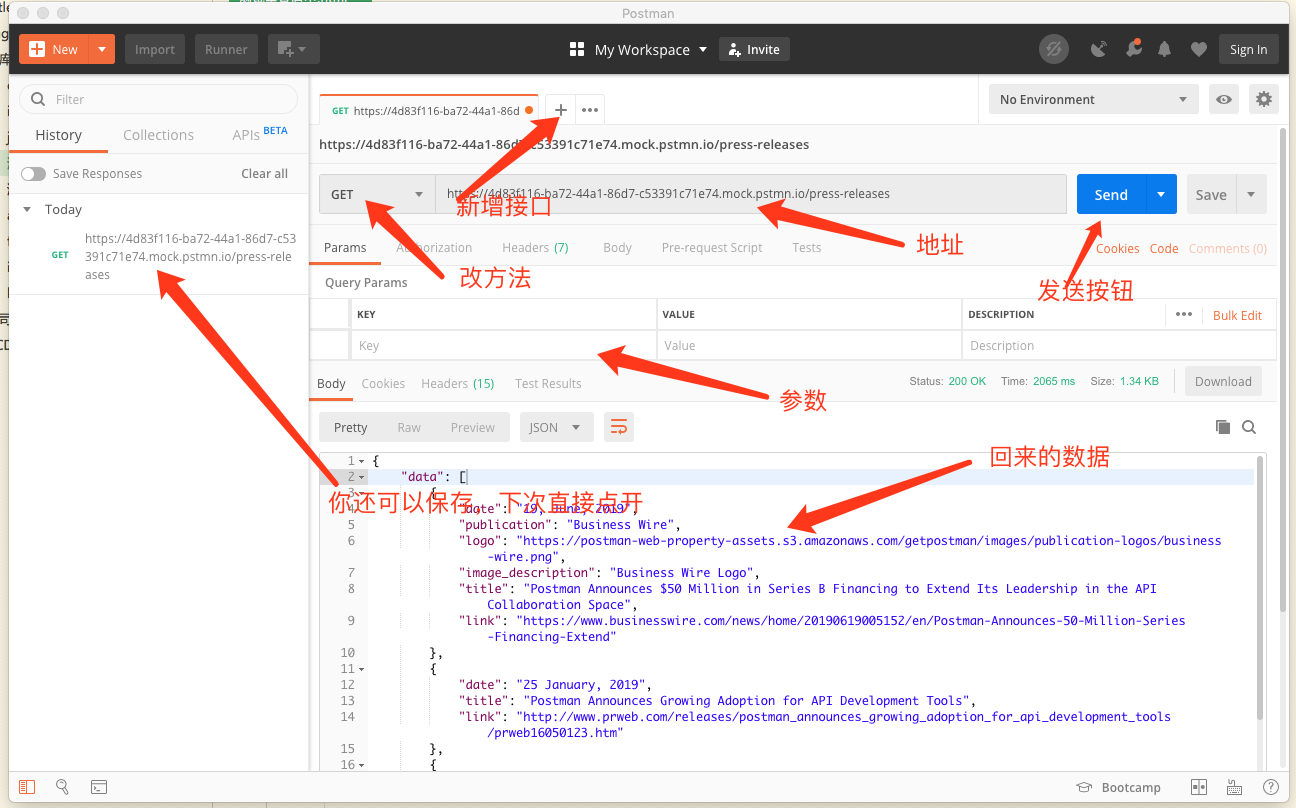Search the response body icon

pos(1249,427)
